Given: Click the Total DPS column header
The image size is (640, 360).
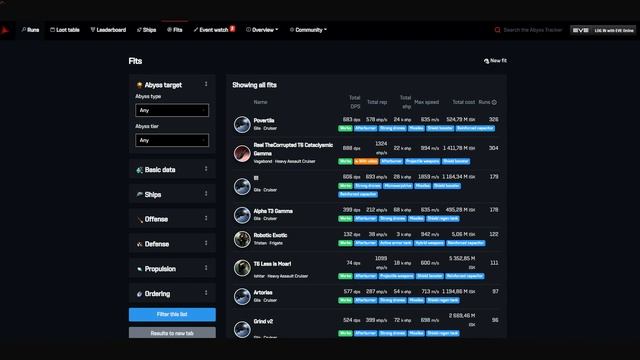Looking at the screenshot, I should click(355, 102).
